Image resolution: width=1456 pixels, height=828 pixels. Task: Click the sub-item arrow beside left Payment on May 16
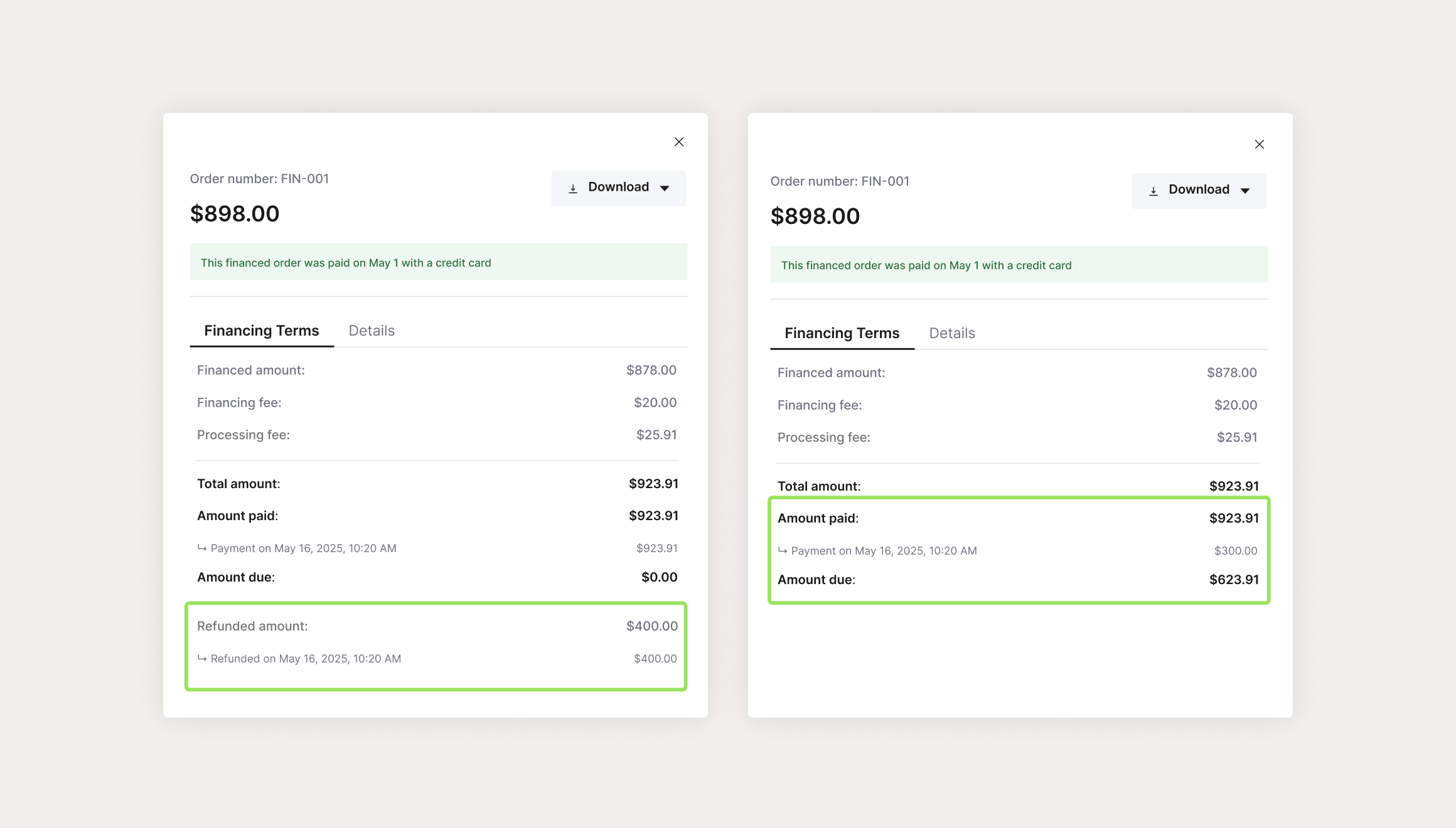pyautogui.click(x=202, y=548)
